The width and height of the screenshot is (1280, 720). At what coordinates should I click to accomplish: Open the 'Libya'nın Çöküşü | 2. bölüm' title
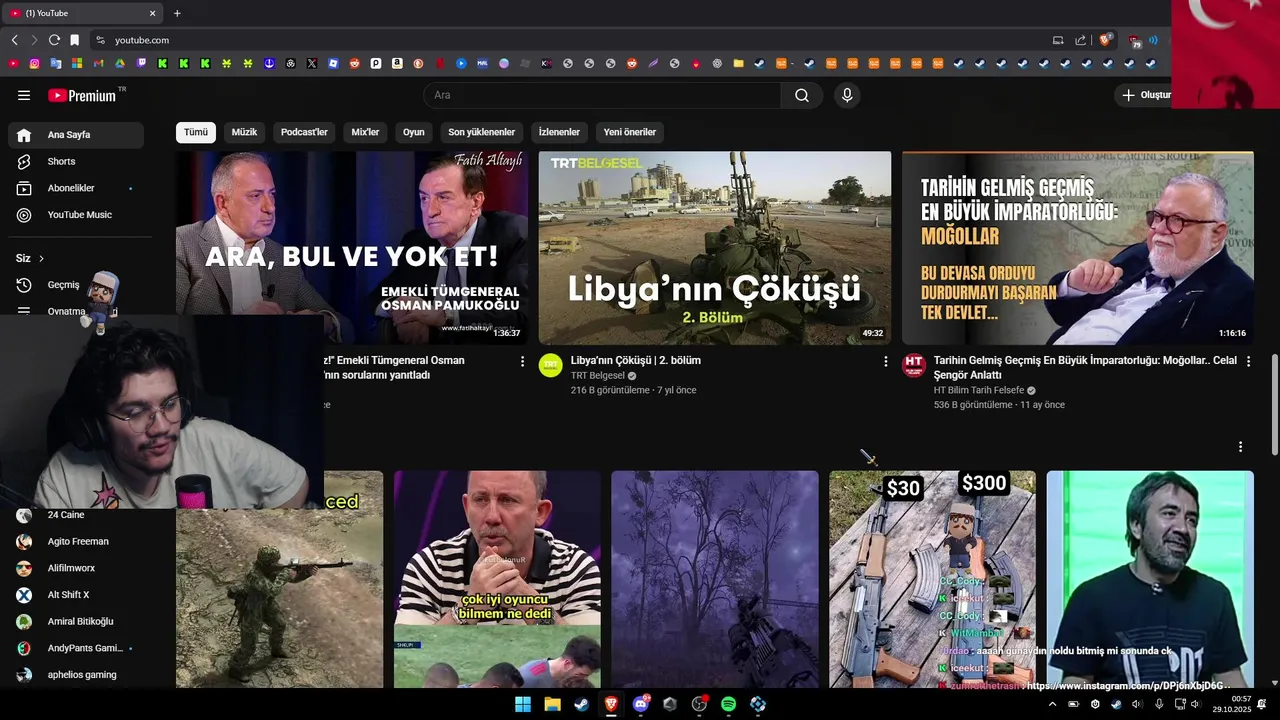635,360
